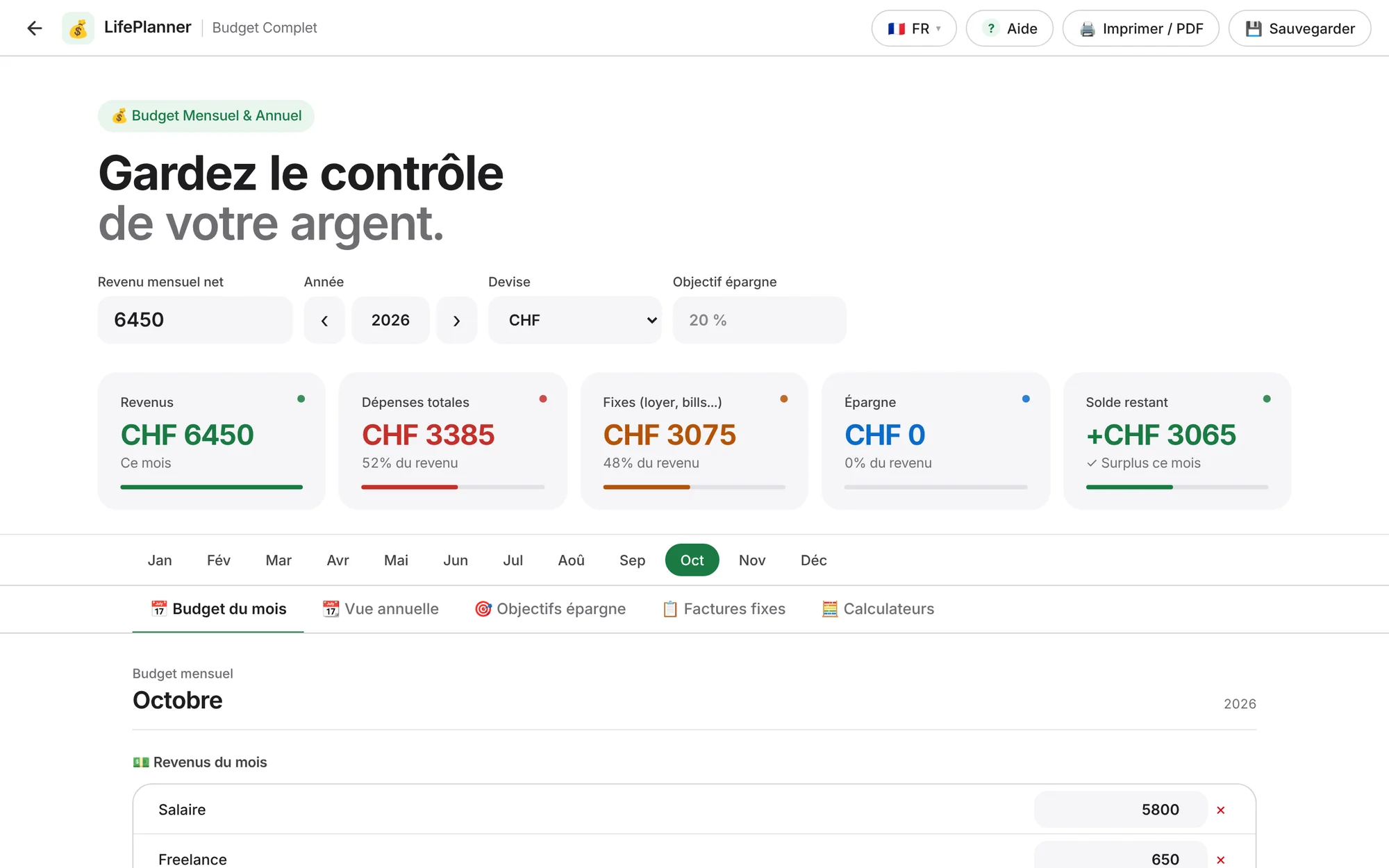Go to next year arrow

coord(456,320)
